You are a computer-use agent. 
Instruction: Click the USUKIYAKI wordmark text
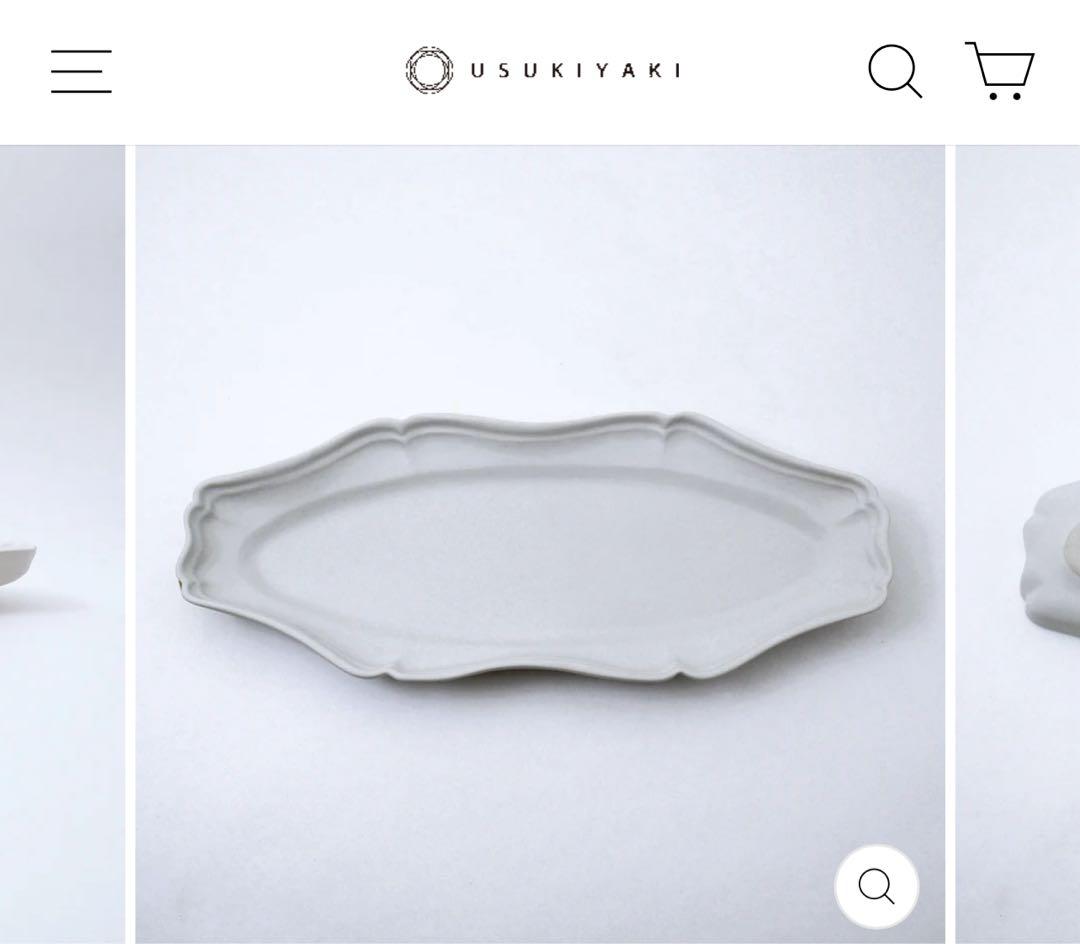576,70
